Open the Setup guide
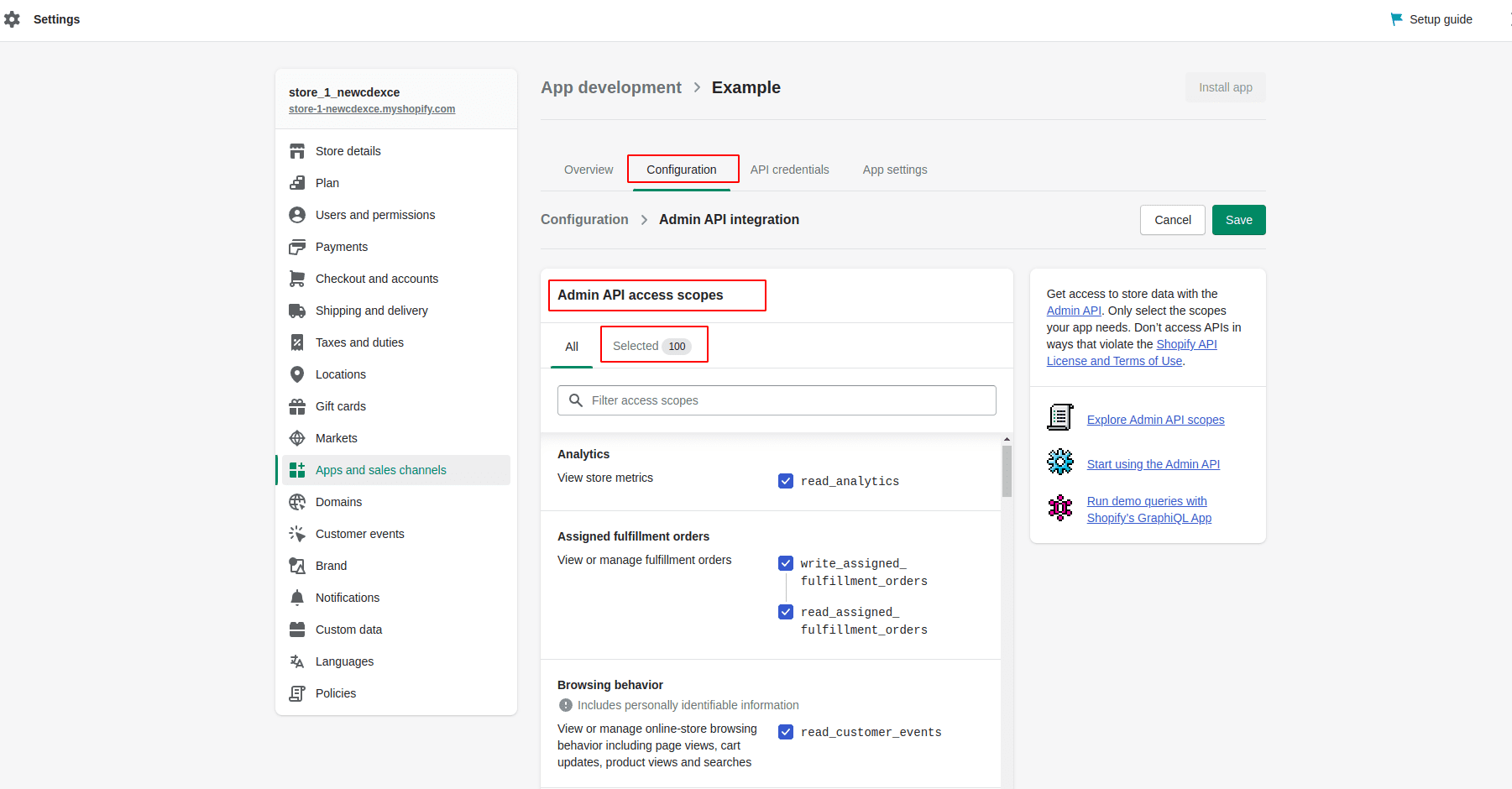Image resolution: width=1512 pixels, height=789 pixels. click(x=1431, y=18)
